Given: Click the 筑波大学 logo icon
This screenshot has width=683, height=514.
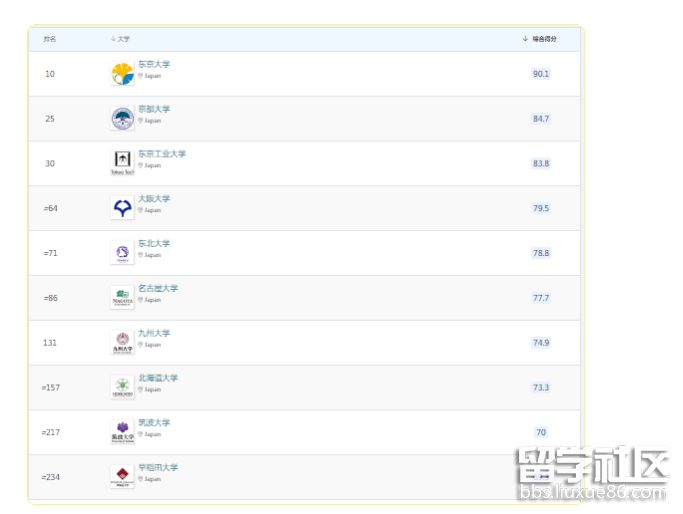Looking at the screenshot, I should pos(122,432).
